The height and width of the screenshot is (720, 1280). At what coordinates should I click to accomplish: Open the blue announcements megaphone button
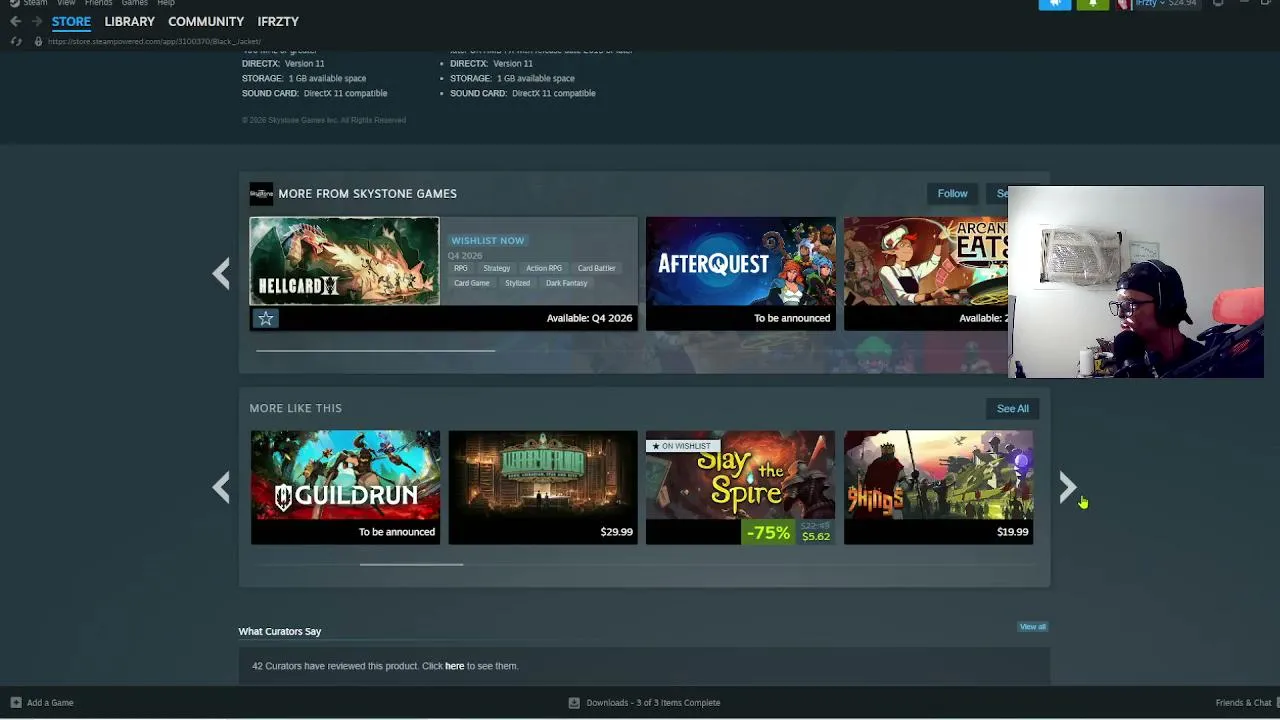click(1055, 4)
